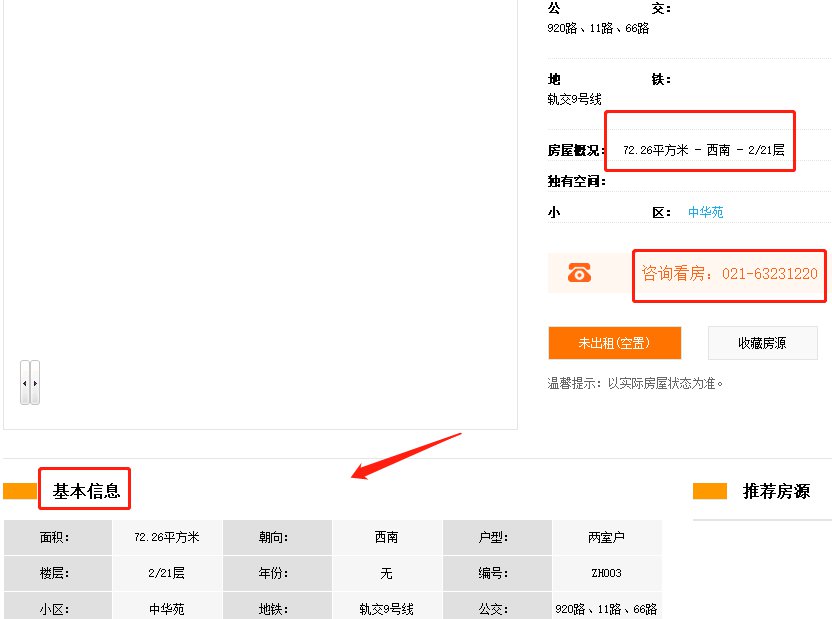Image resolution: width=832 pixels, height=619 pixels.
Task: Click the 2/21层 floor table cell
Action: (167, 573)
